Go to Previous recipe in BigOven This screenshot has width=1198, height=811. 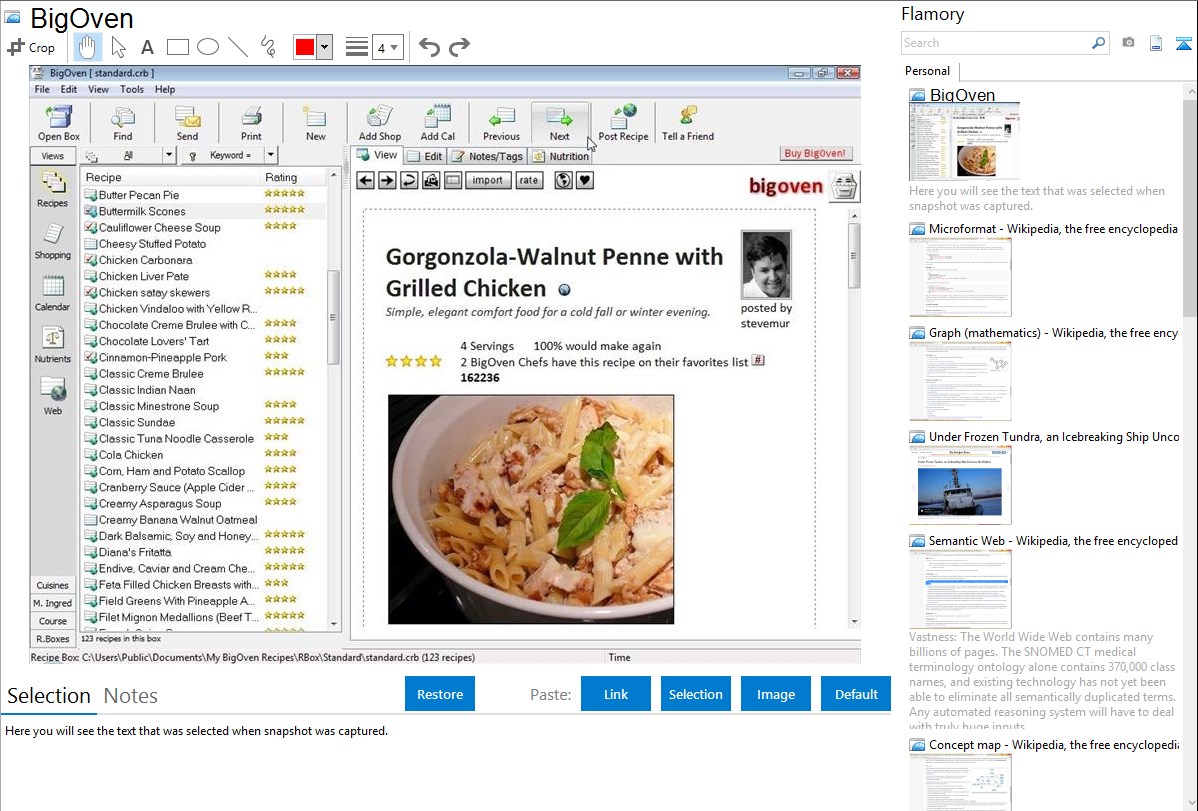501,123
